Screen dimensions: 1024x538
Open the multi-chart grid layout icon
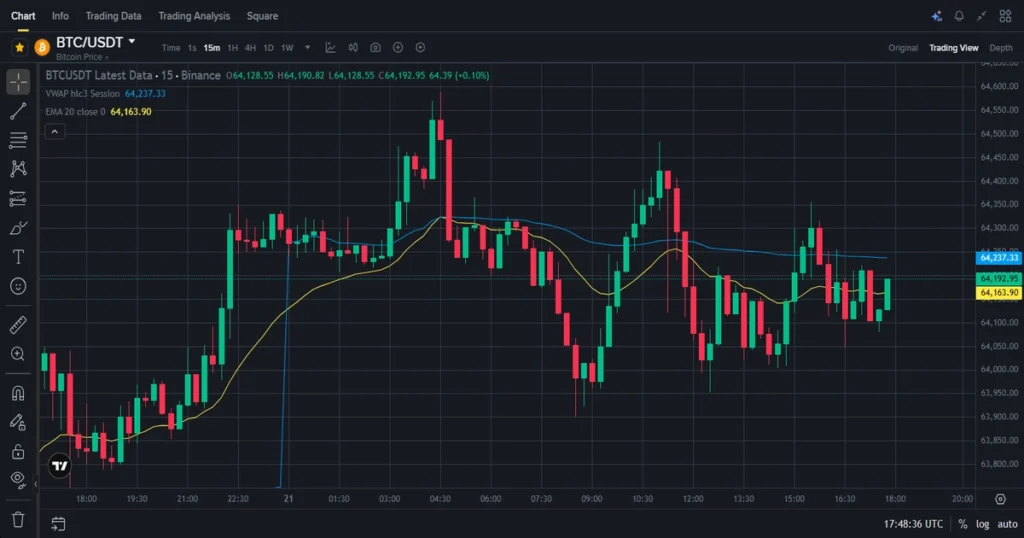[1005, 16]
